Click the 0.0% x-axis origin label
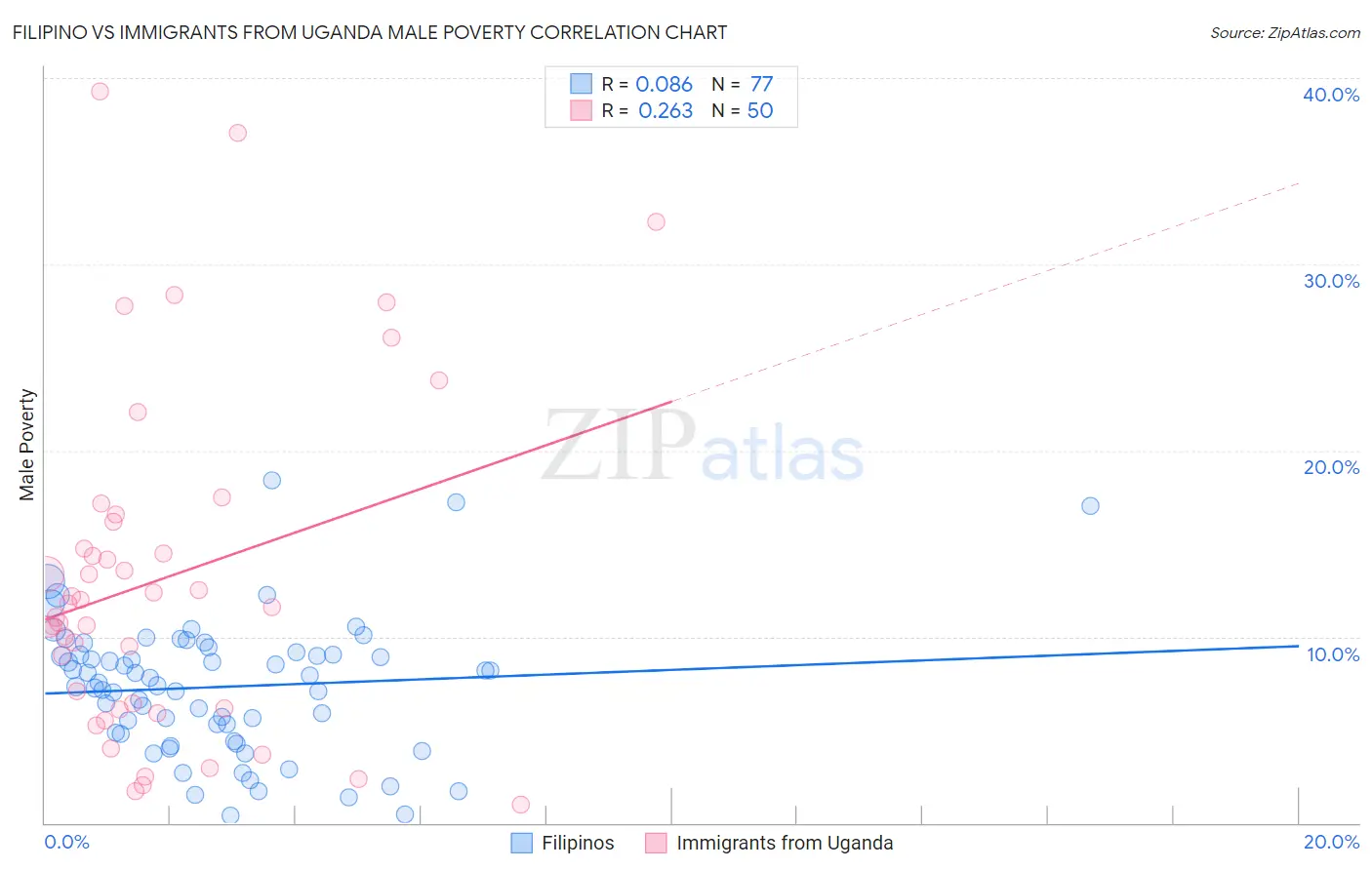The image size is (1372, 870). [x=66, y=842]
